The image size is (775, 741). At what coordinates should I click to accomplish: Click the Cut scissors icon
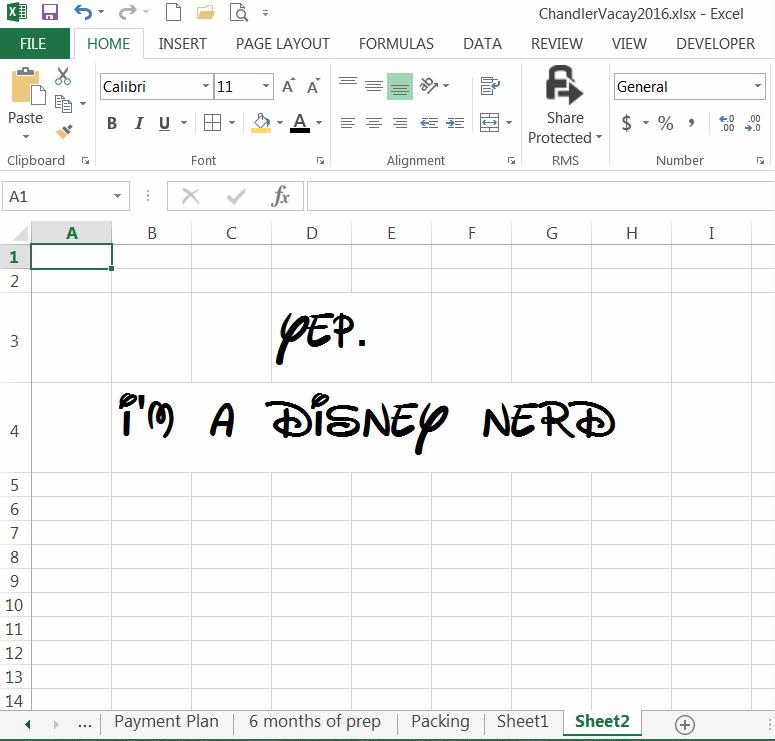tap(63, 77)
